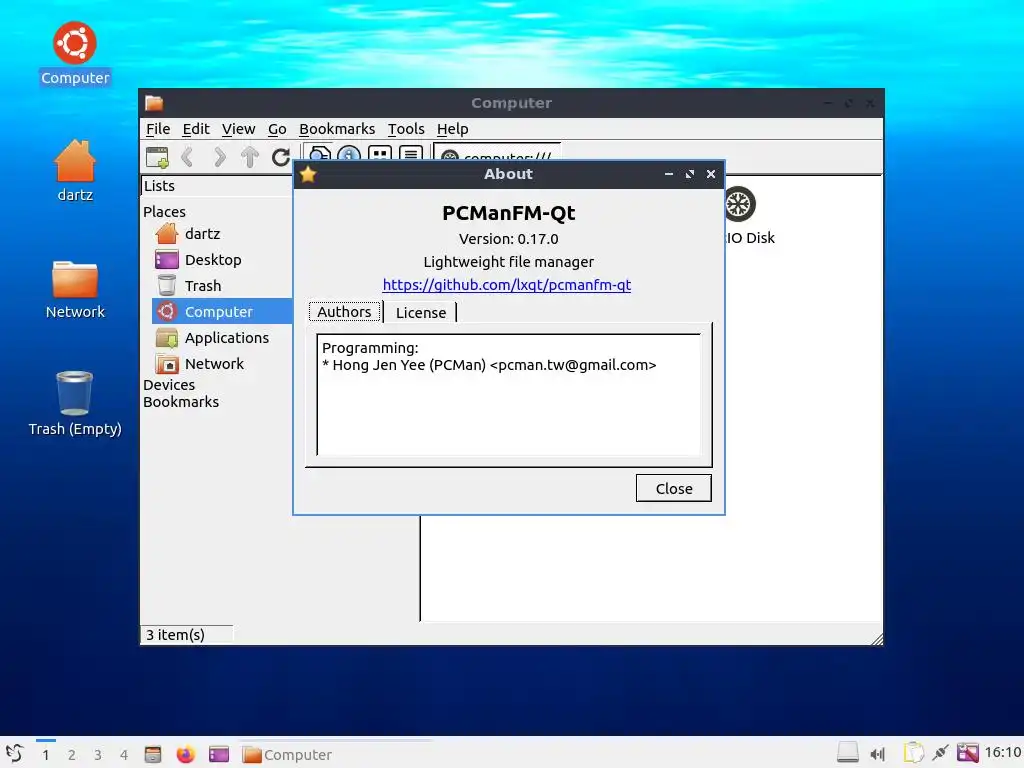
Task: Launch Firefox from the panel
Action: (185, 754)
